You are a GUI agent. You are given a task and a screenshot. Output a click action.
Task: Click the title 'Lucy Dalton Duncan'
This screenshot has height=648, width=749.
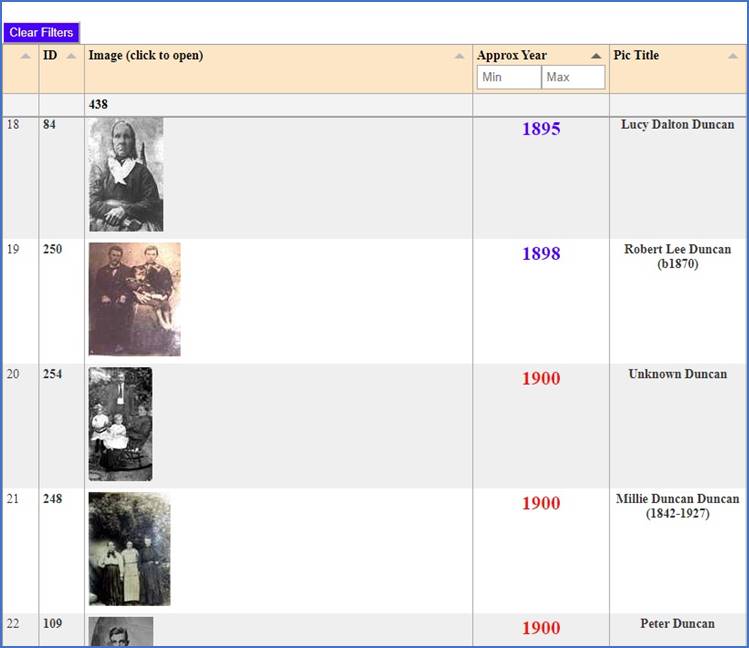click(677, 125)
